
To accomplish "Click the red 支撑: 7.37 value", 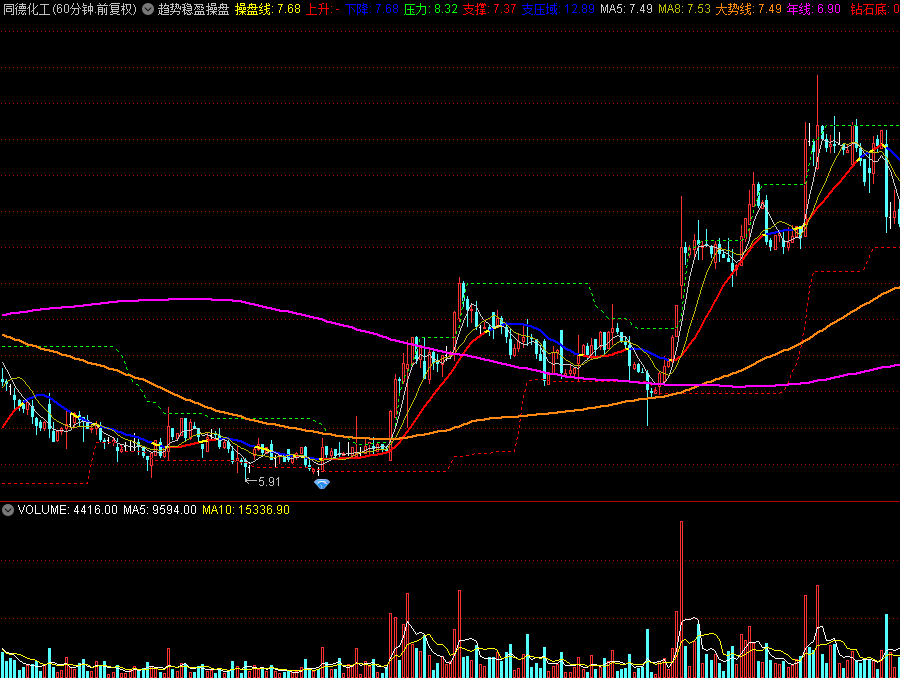I will click(x=490, y=9).
